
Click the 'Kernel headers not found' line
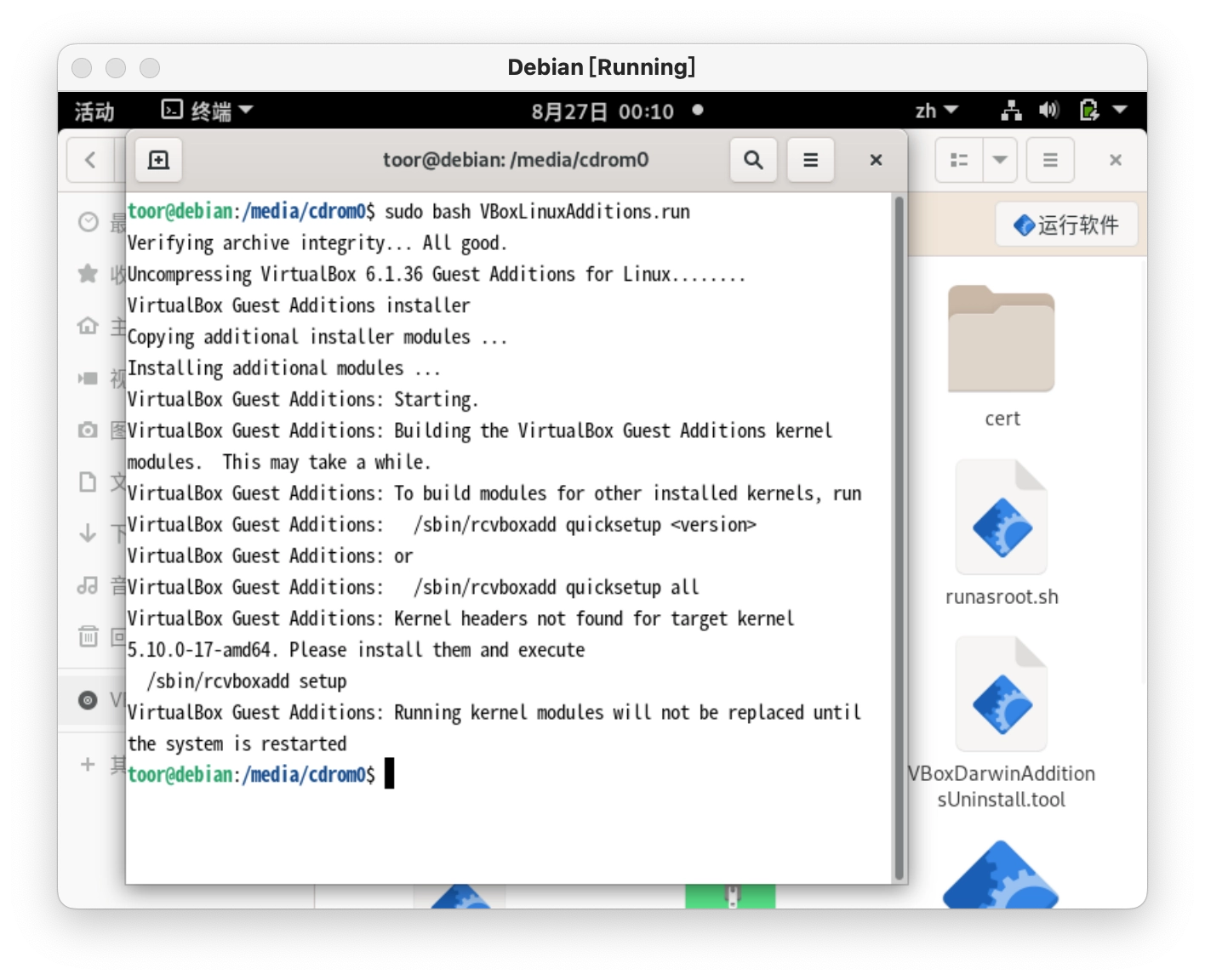pos(460,619)
